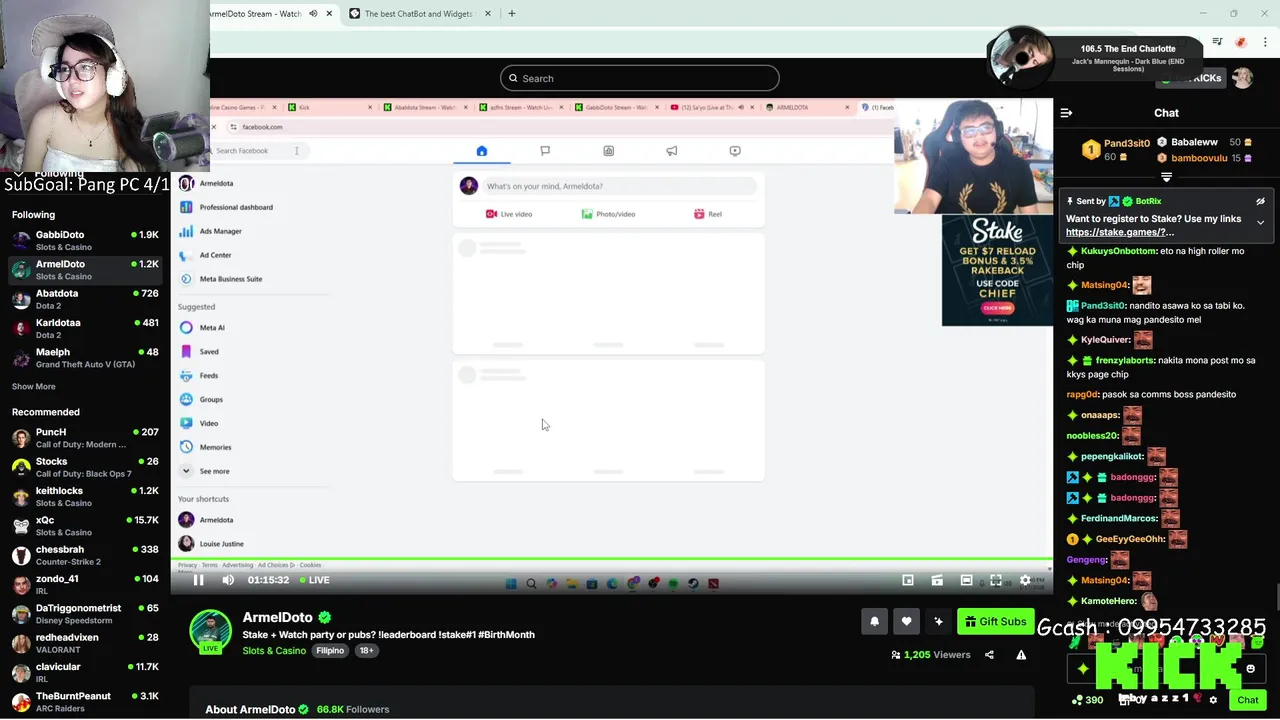Toggle notification bell for ArmelDoto
The width and height of the screenshot is (1280, 720).
(874, 622)
